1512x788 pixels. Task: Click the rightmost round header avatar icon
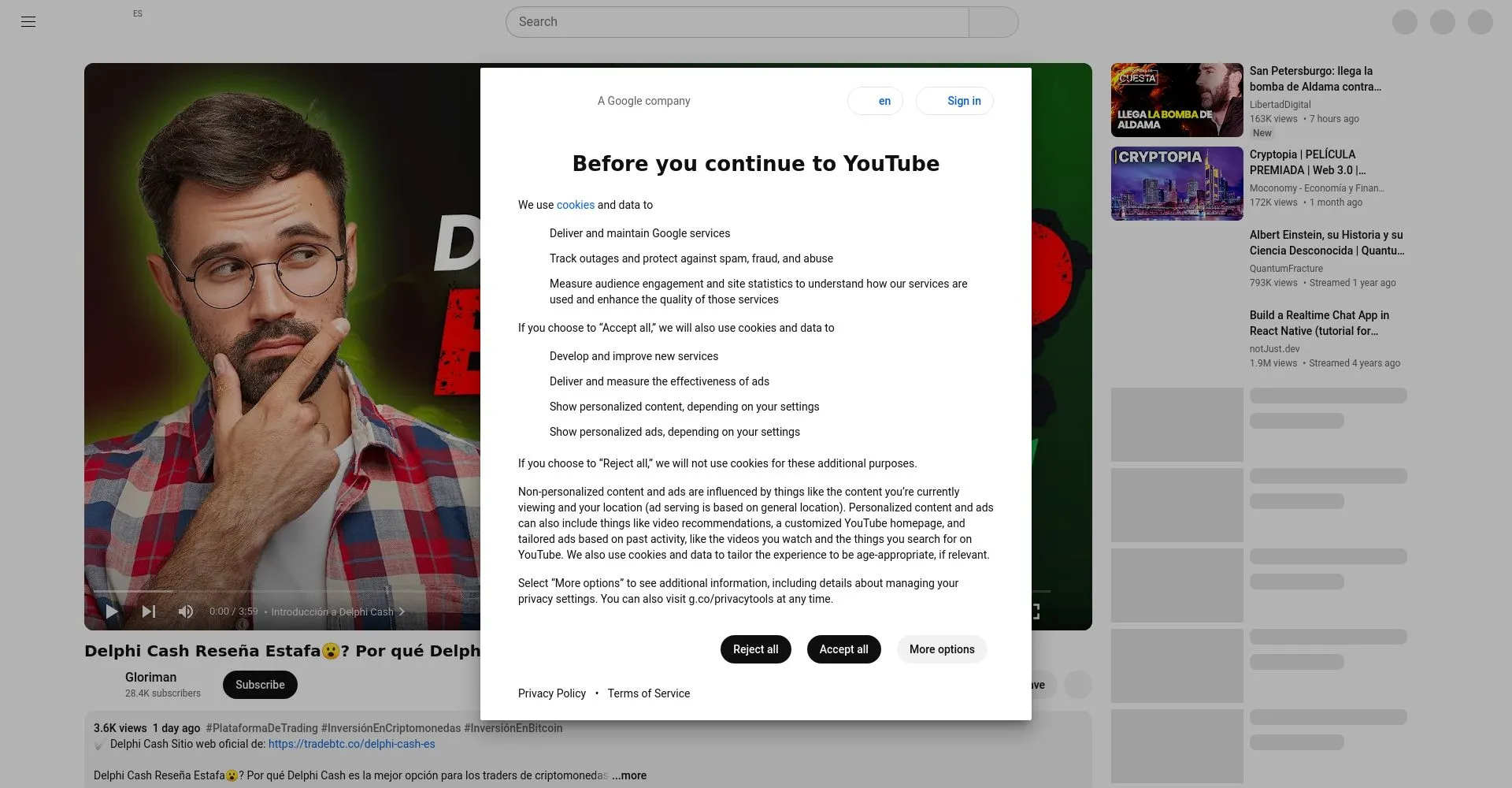pos(1480,22)
